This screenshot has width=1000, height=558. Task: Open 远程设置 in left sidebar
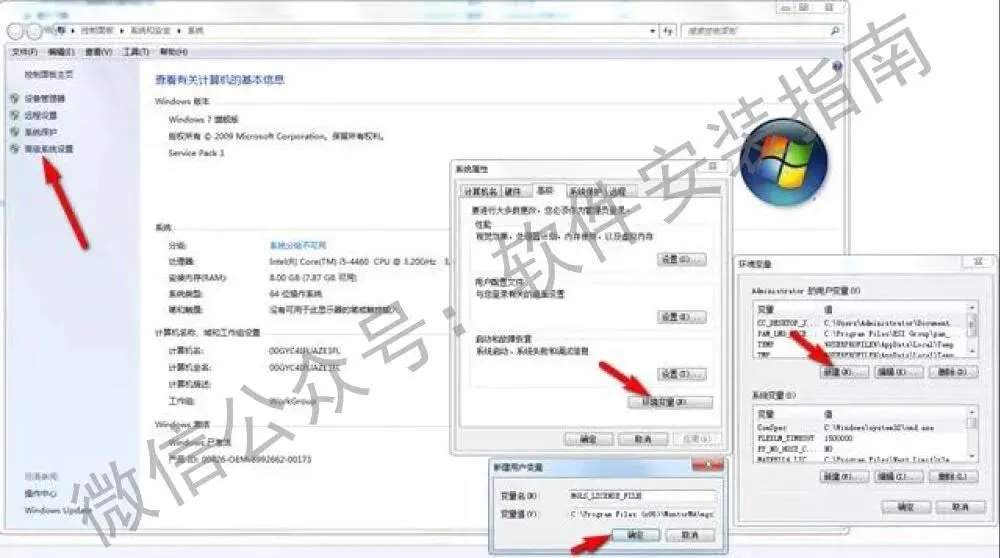(x=41, y=115)
